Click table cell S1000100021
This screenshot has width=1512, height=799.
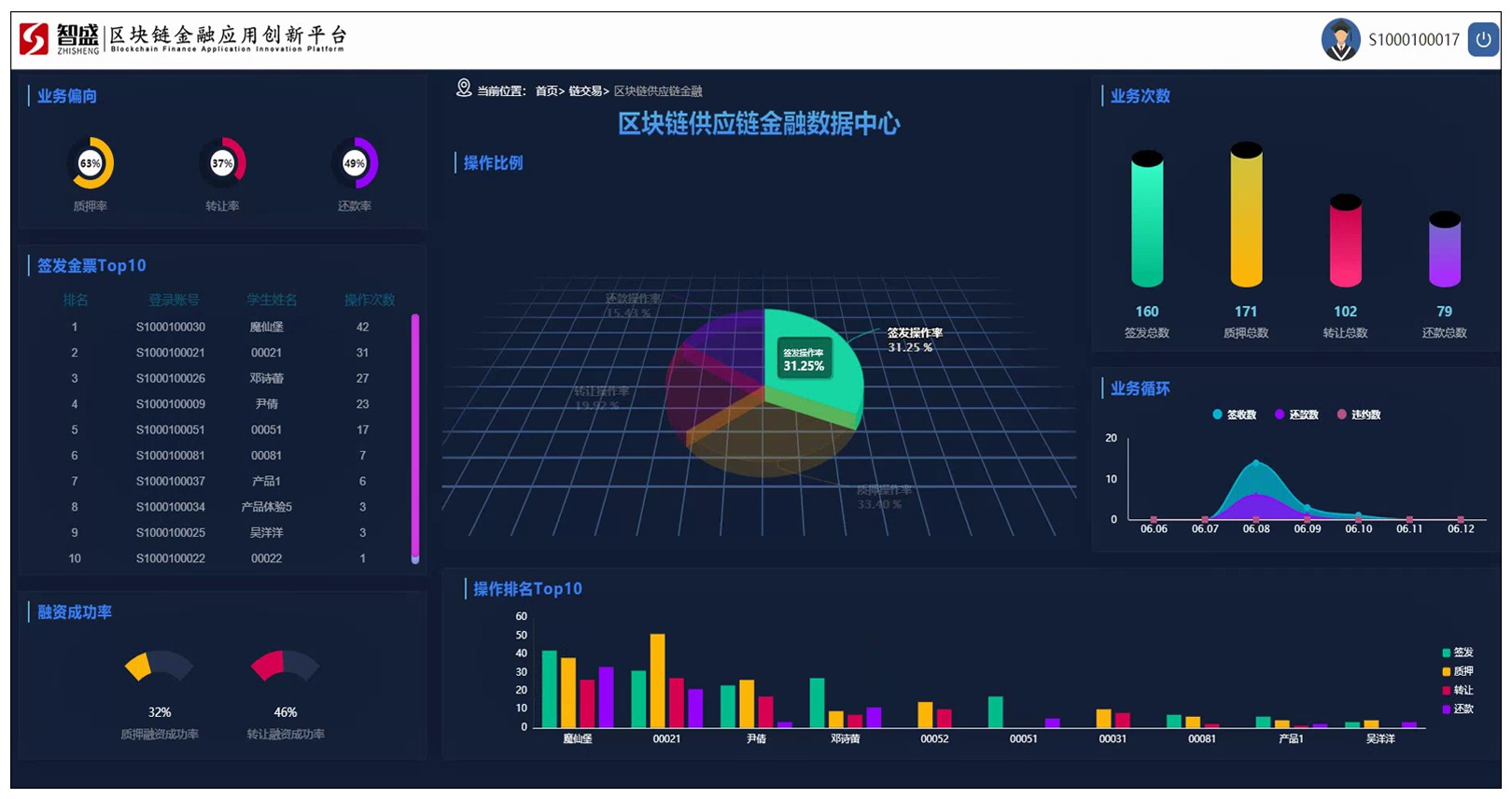(x=171, y=353)
